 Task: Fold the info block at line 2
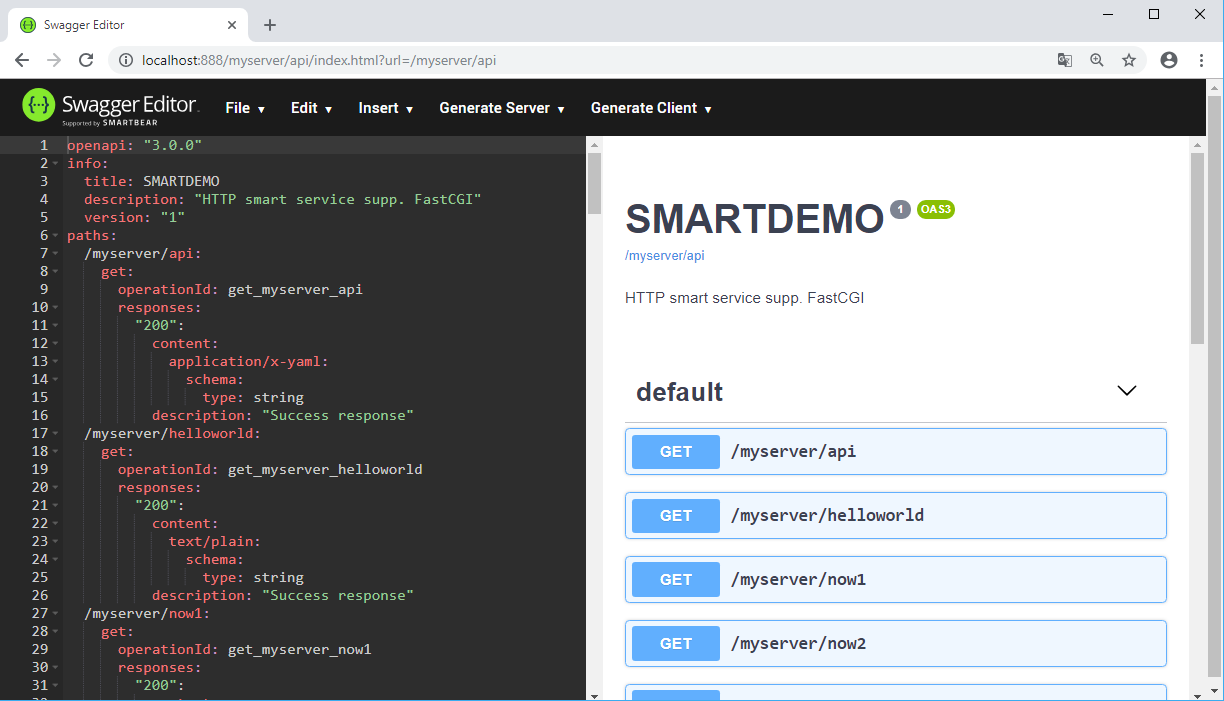56,163
